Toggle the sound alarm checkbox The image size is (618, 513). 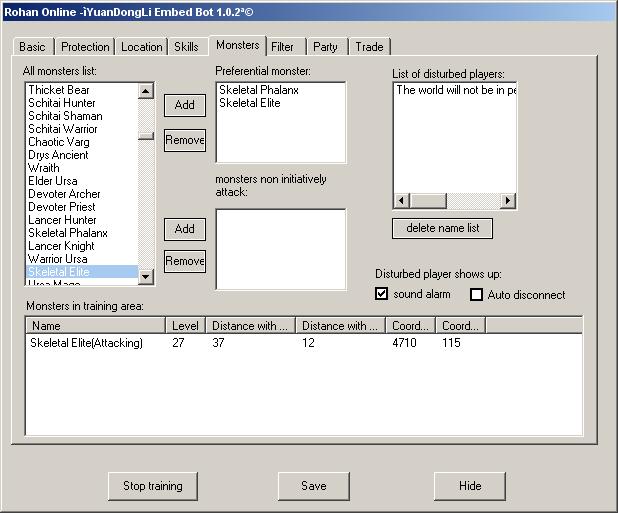[x=381, y=294]
